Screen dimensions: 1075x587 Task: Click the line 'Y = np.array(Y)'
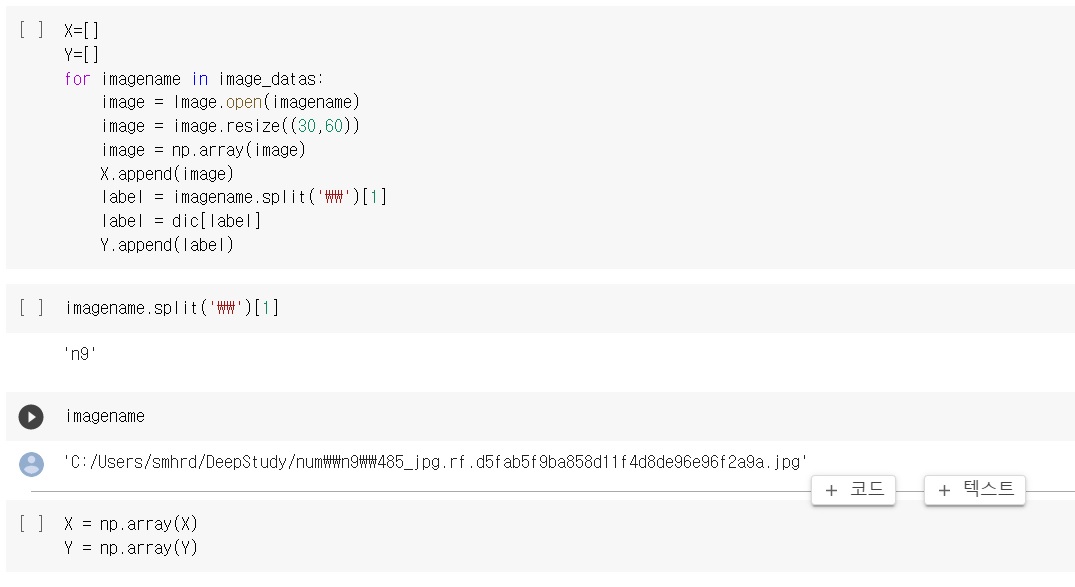pos(131,547)
